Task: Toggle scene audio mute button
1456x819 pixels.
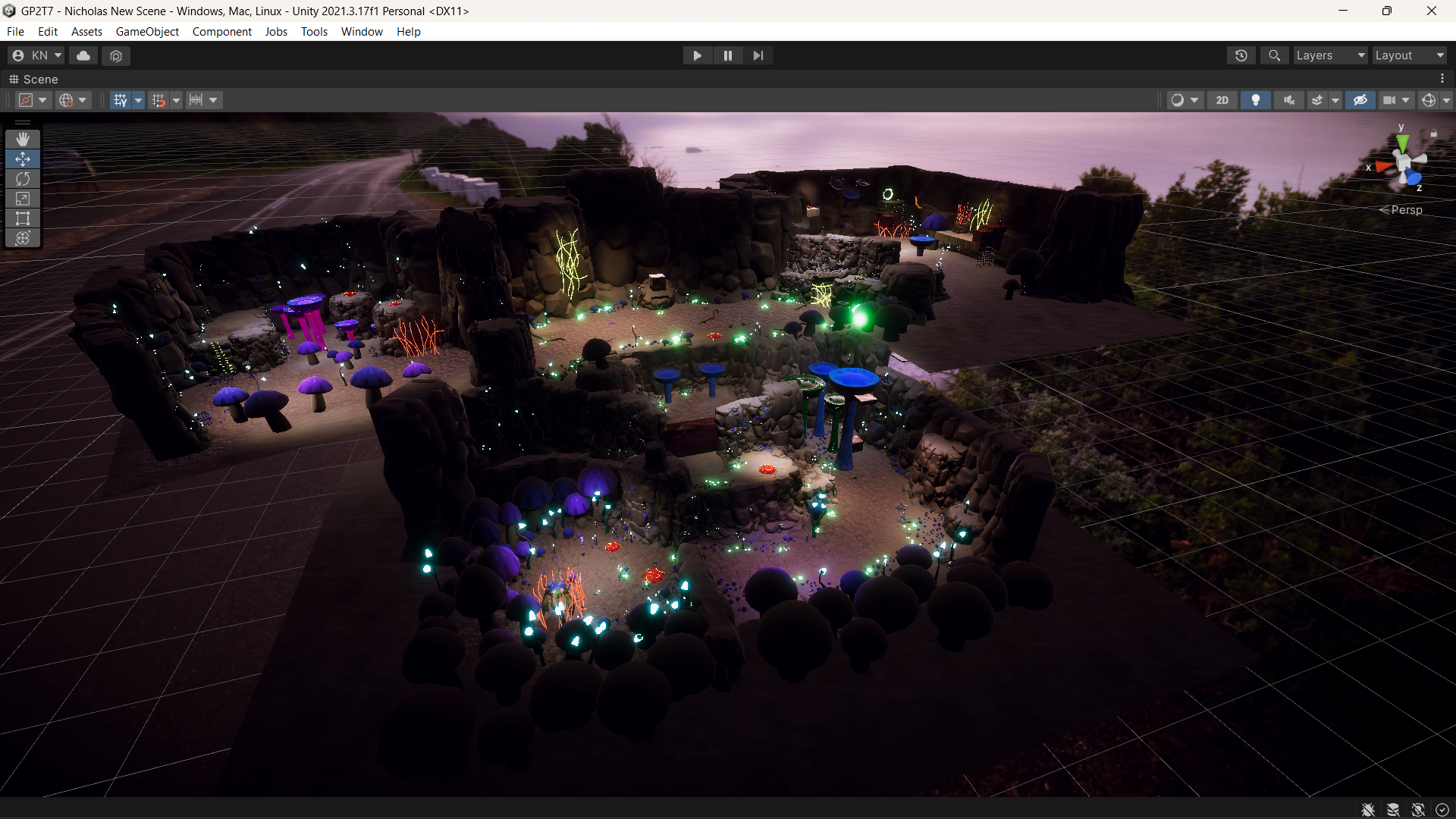Action: point(1288,100)
